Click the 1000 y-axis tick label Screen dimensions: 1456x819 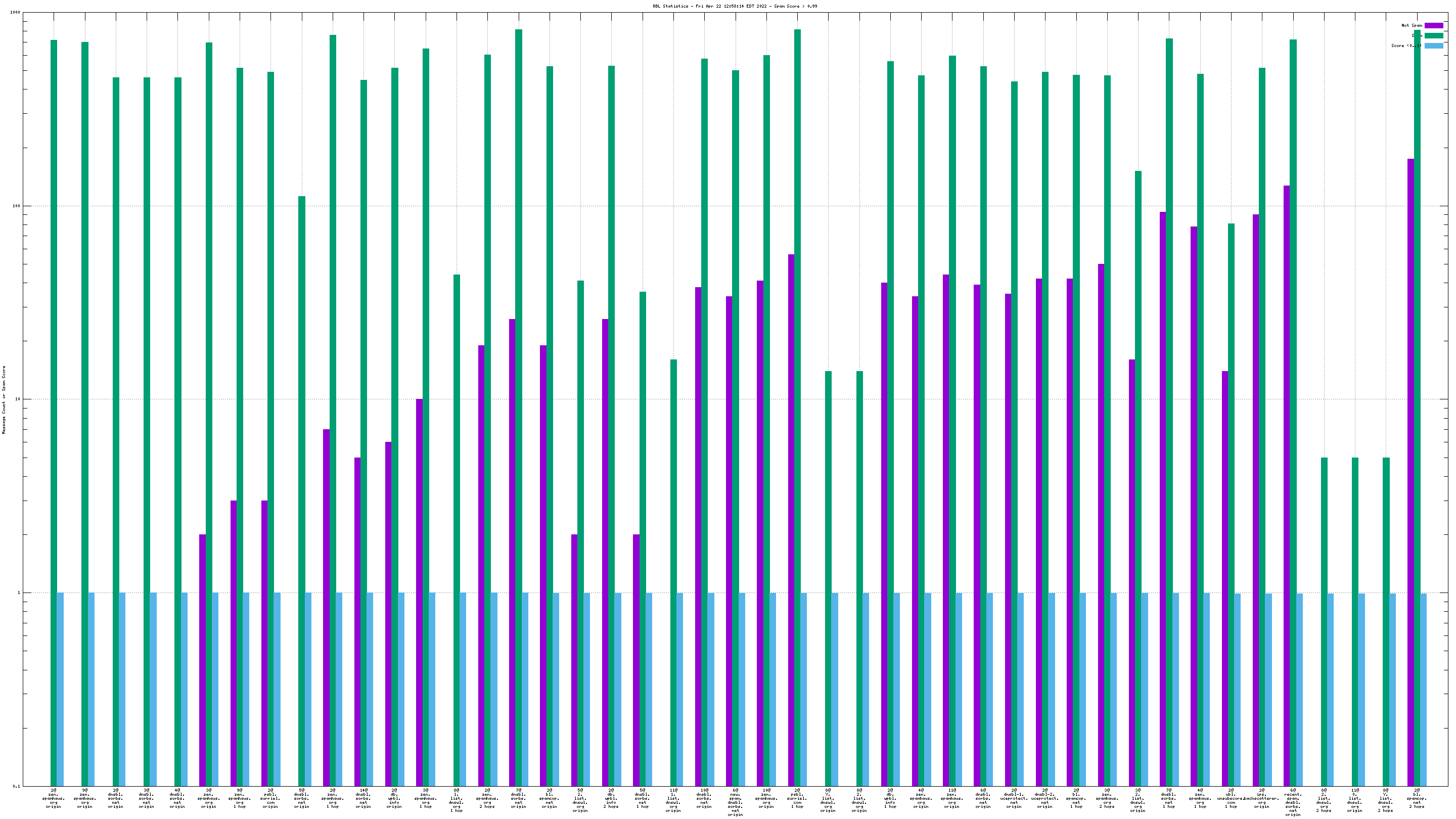15,13
